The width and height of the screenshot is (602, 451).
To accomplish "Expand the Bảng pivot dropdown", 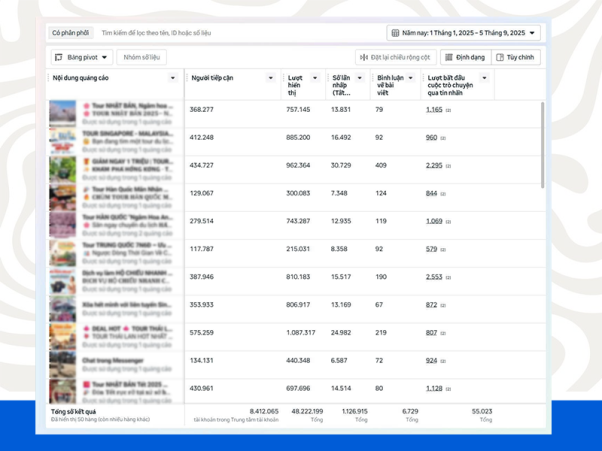I will click(x=82, y=57).
